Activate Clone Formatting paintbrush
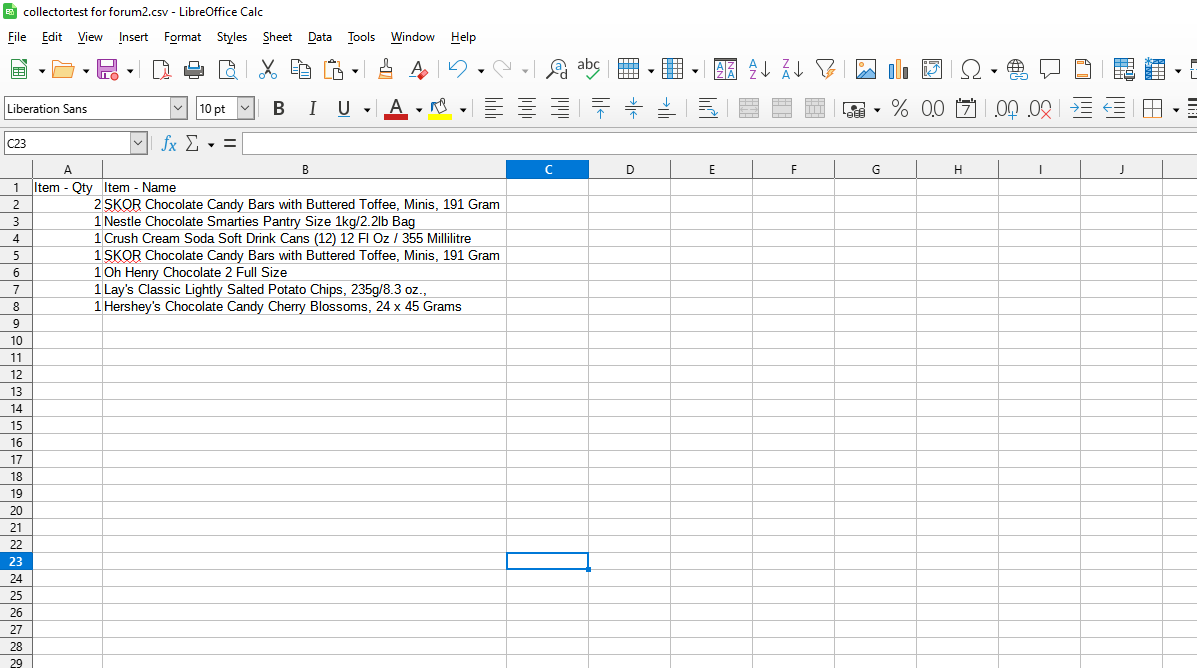 pyautogui.click(x=386, y=69)
